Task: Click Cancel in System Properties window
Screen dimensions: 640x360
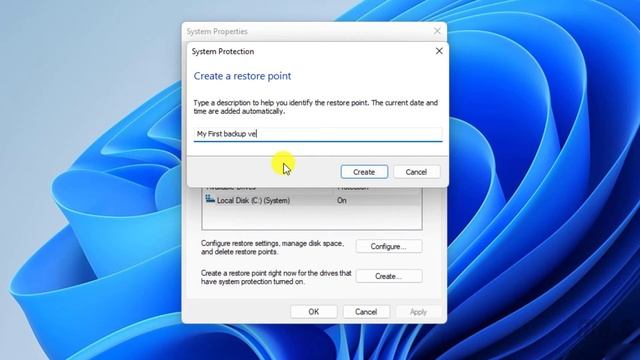Action: tap(366, 312)
